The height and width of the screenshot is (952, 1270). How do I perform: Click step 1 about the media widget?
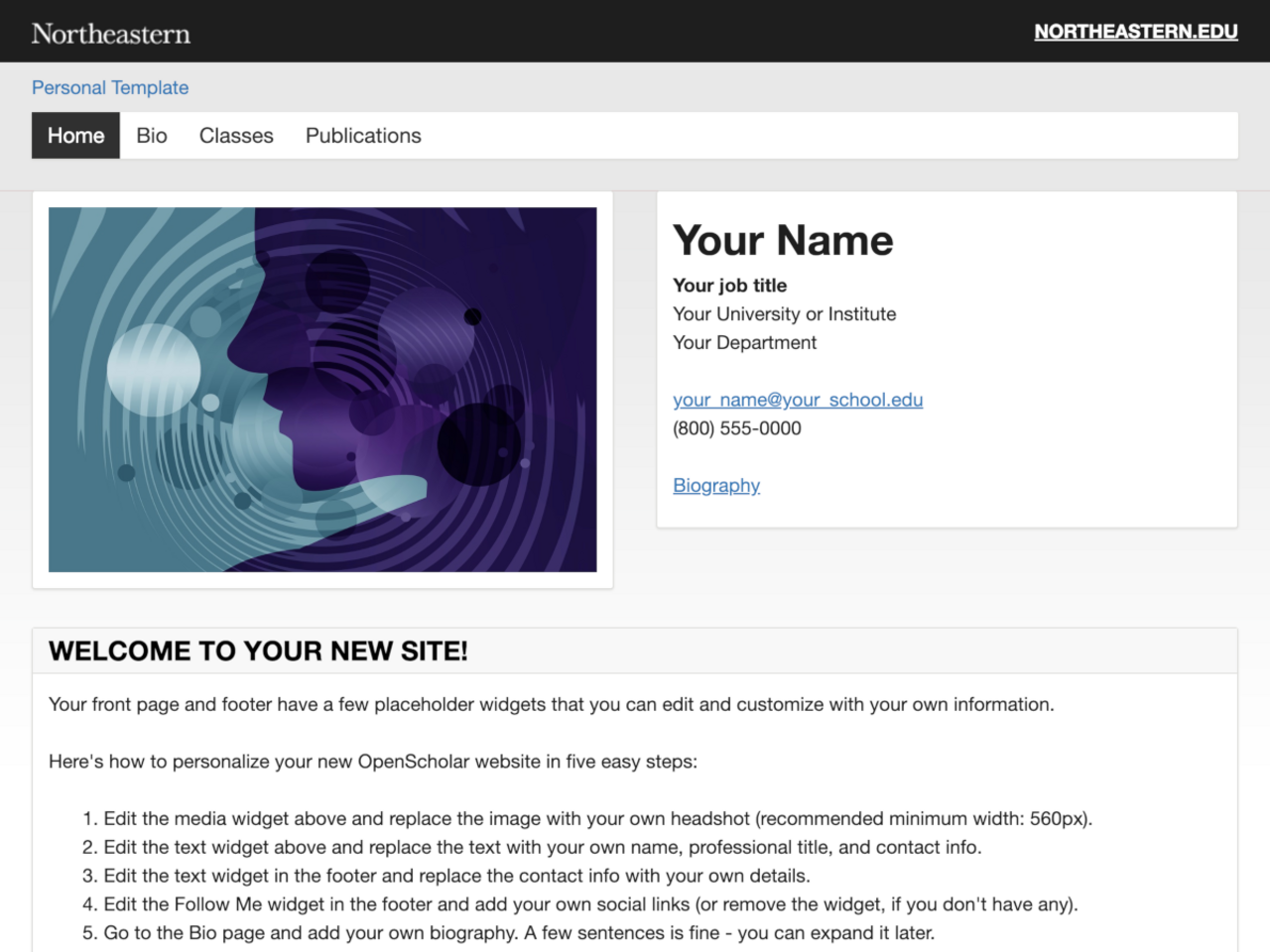pyautogui.click(x=598, y=819)
